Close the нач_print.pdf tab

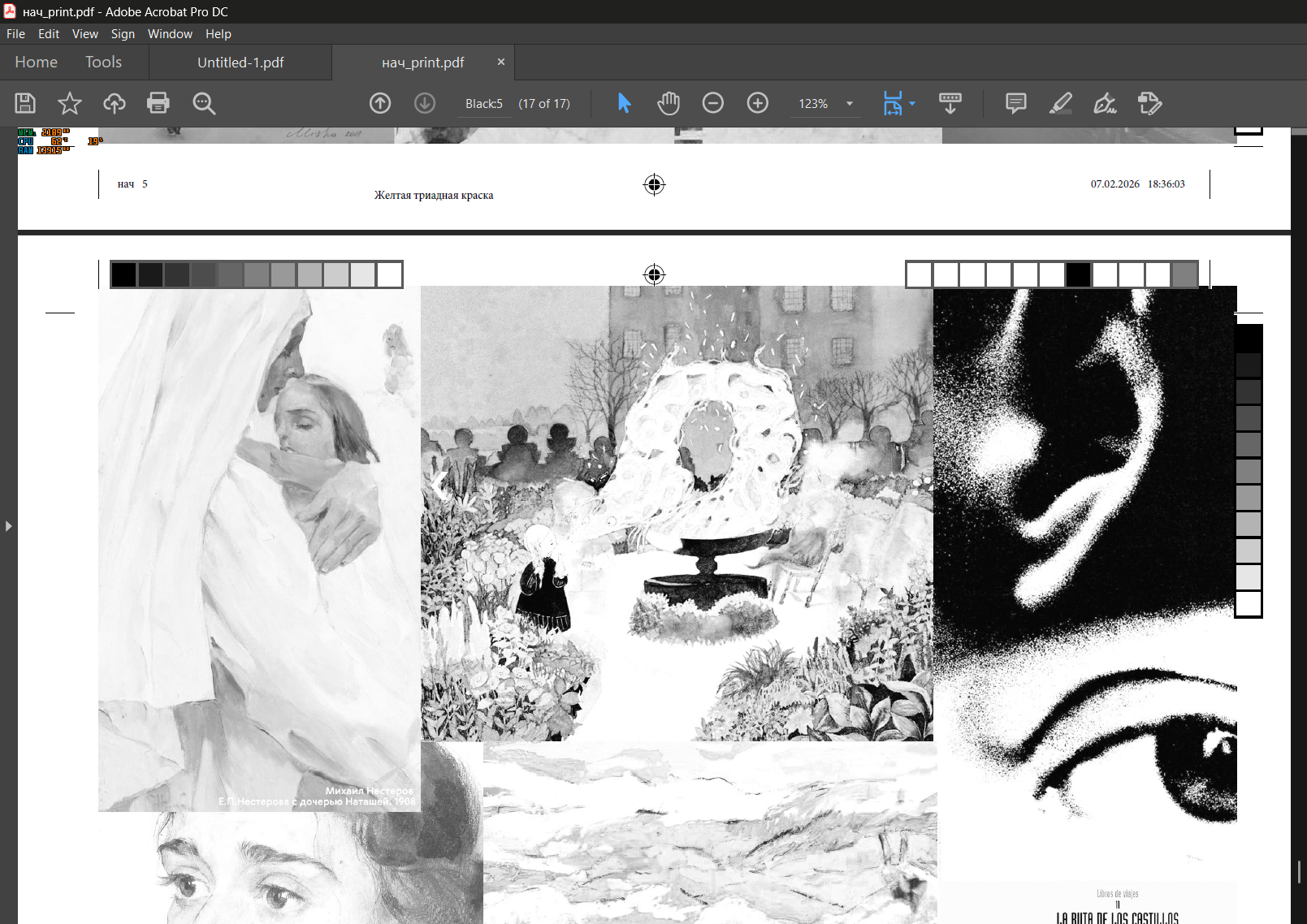pos(501,62)
